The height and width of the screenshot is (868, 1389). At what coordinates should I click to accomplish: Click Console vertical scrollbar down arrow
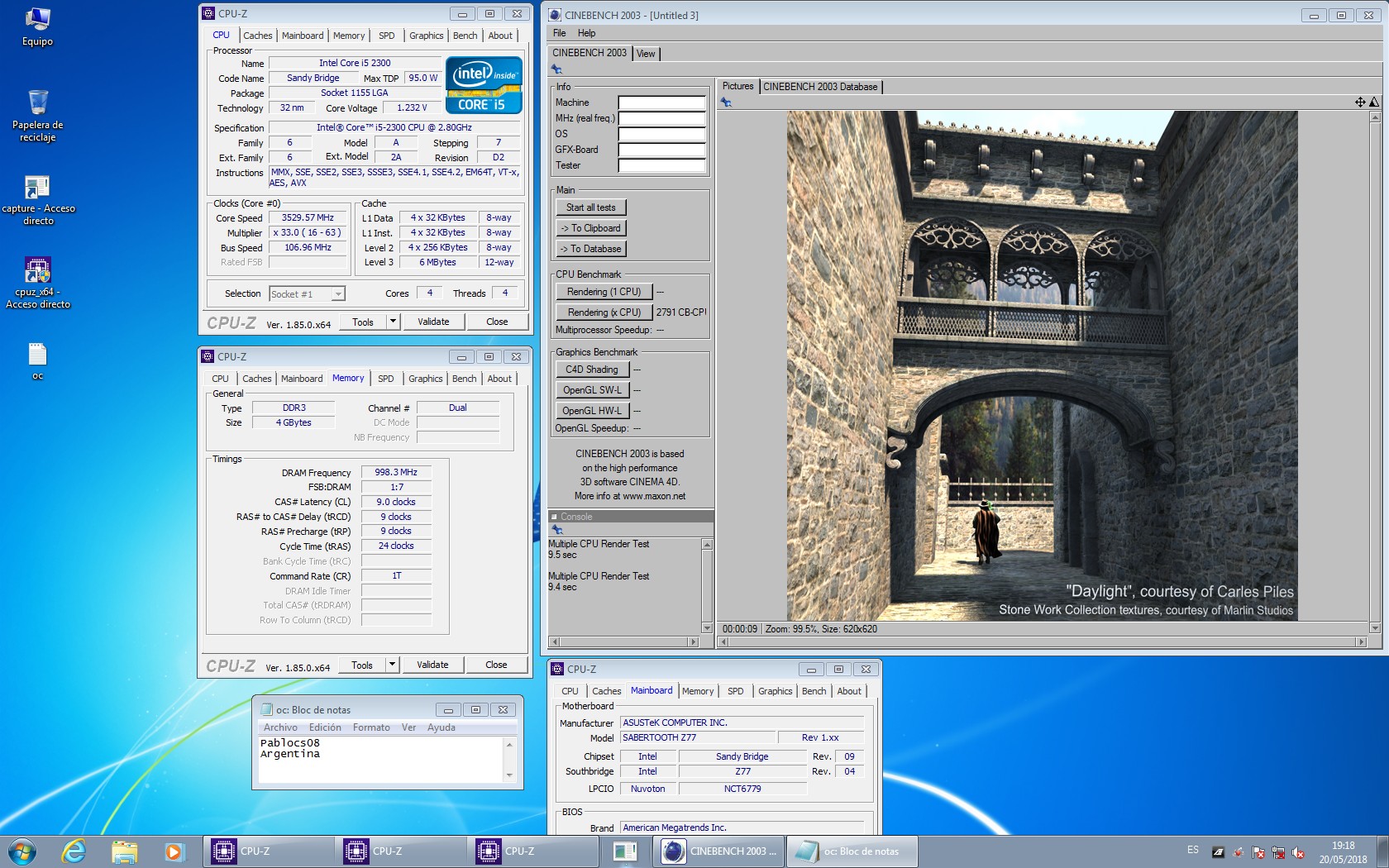coord(707,628)
